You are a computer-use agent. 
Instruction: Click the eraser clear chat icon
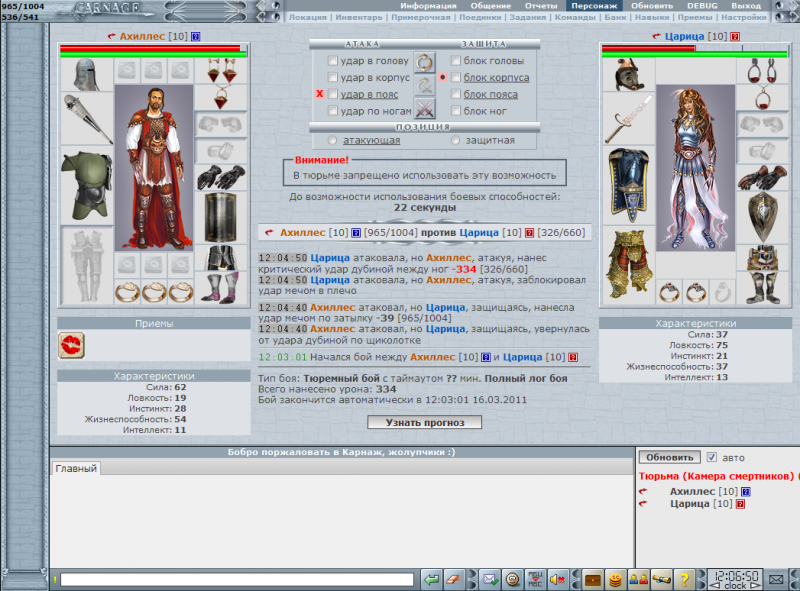tap(455, 579)
